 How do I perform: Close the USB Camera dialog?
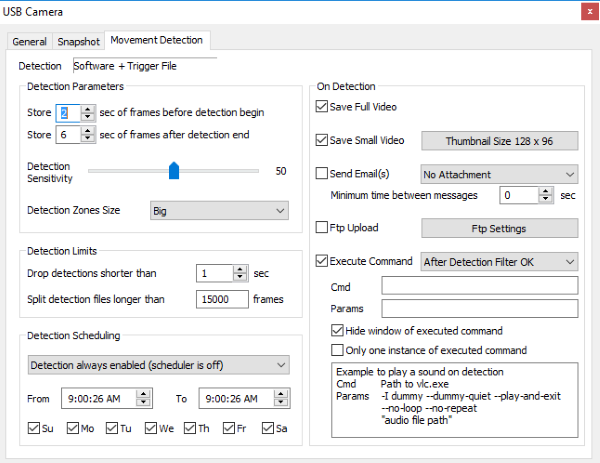tap(582, 13)
